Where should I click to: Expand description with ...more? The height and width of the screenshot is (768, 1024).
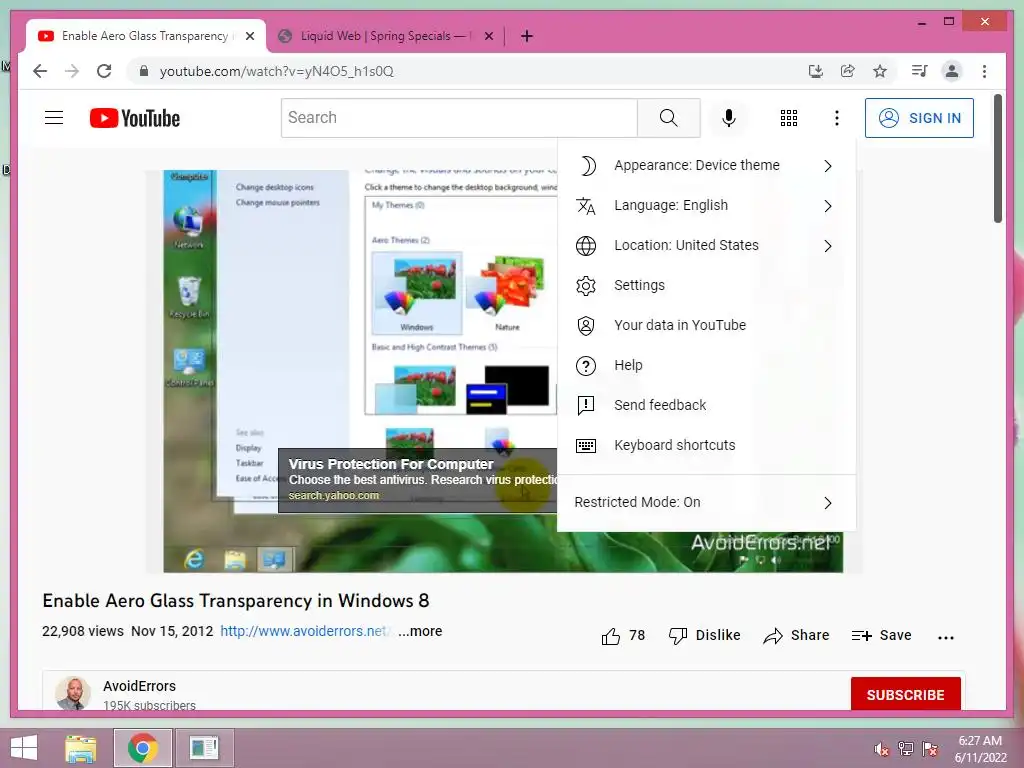tap(420, 631)
